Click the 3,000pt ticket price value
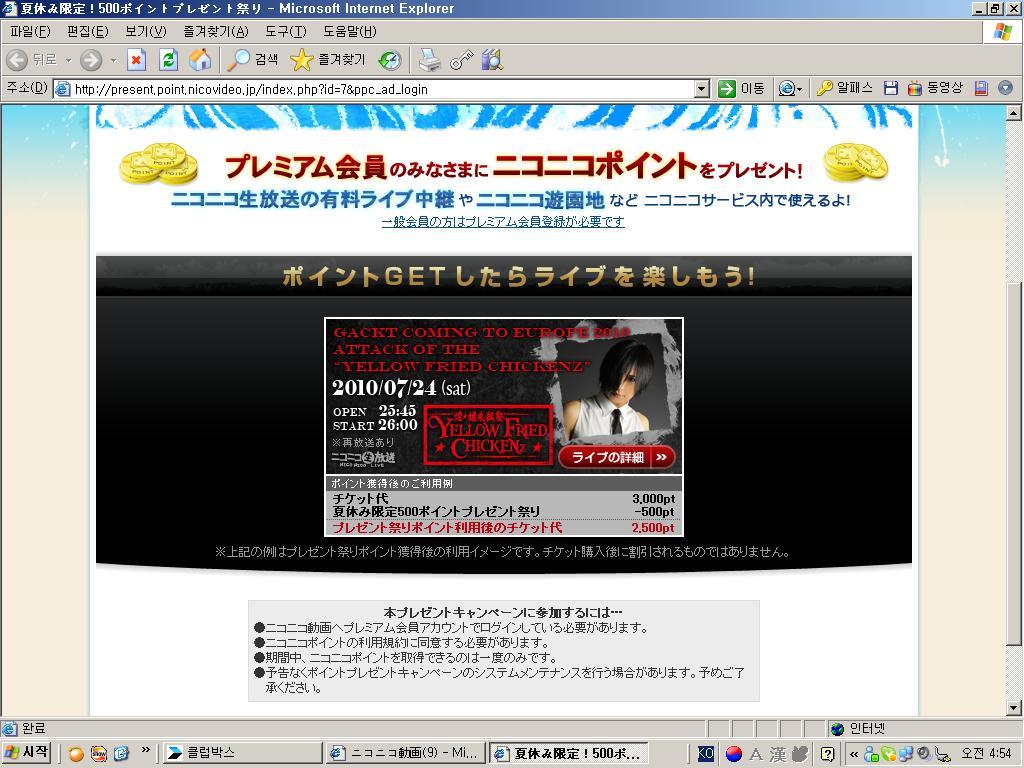1024x768 pixels. 653,498
